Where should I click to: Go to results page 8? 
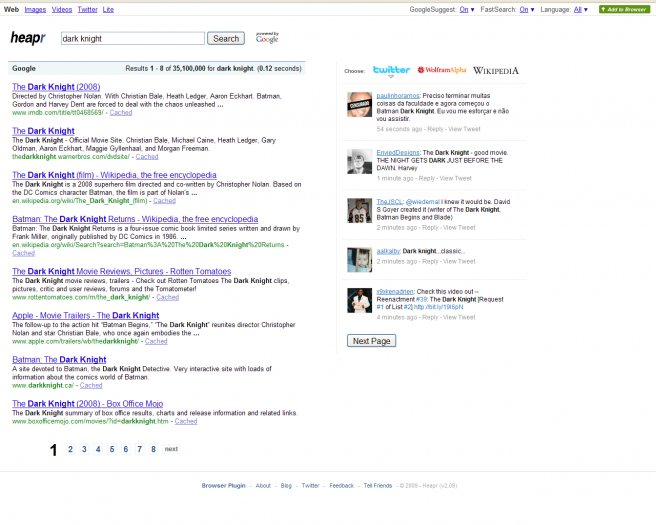(x=153, y=449)
